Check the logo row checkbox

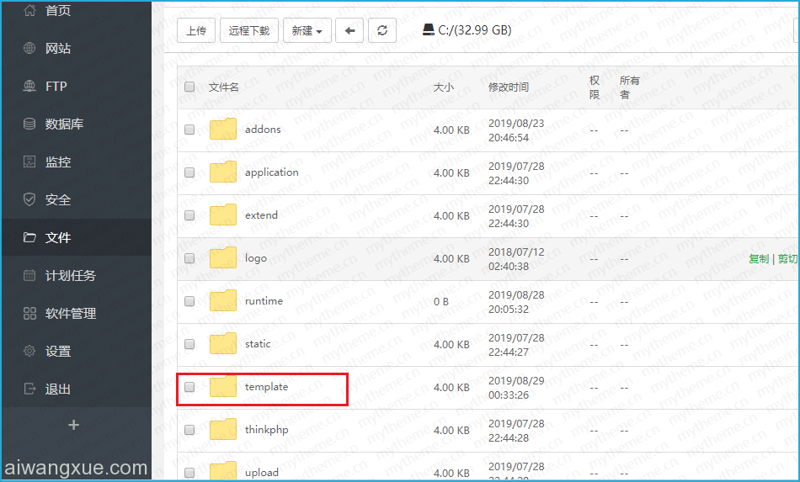point(189,258)
